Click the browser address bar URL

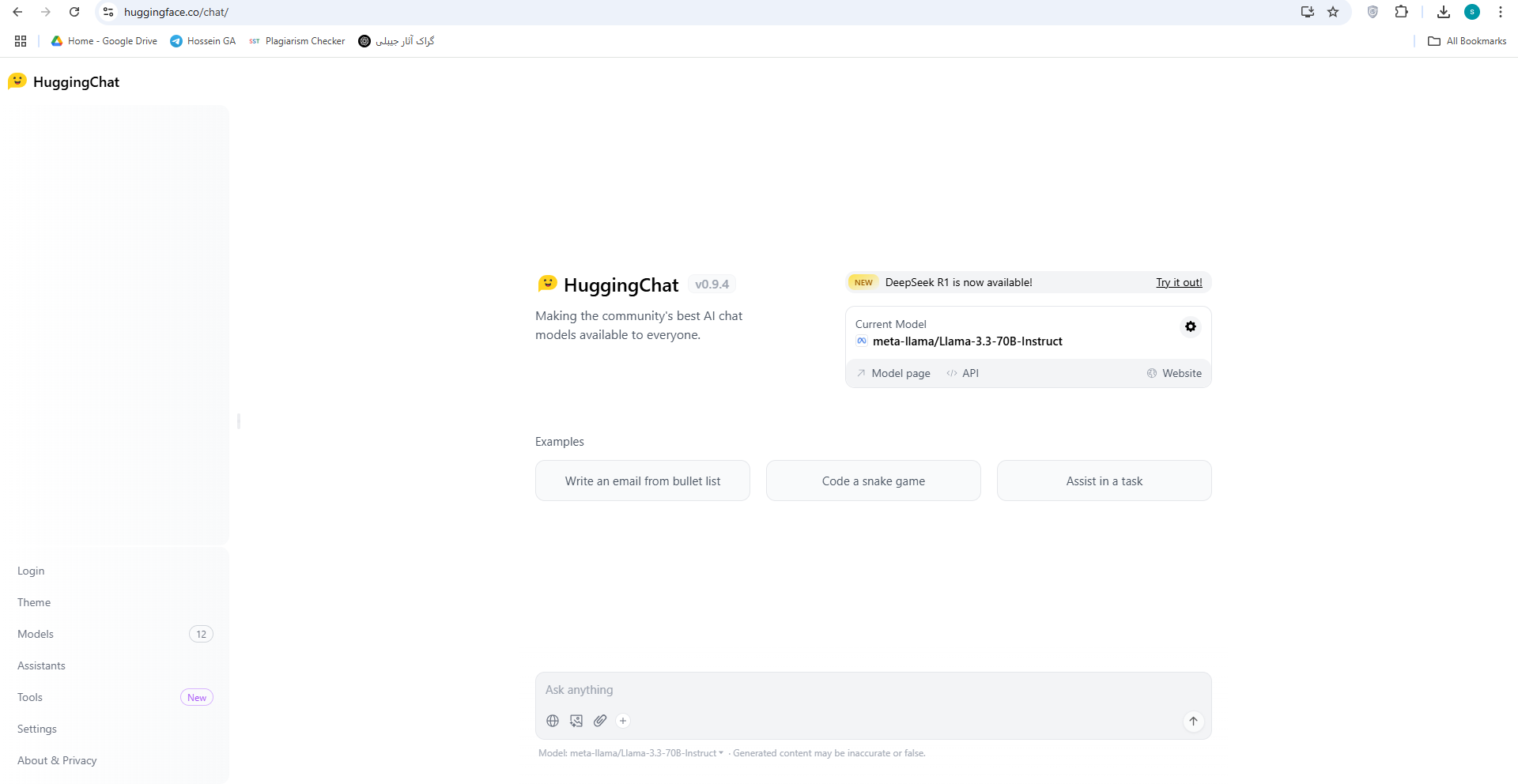click(176, 12)
